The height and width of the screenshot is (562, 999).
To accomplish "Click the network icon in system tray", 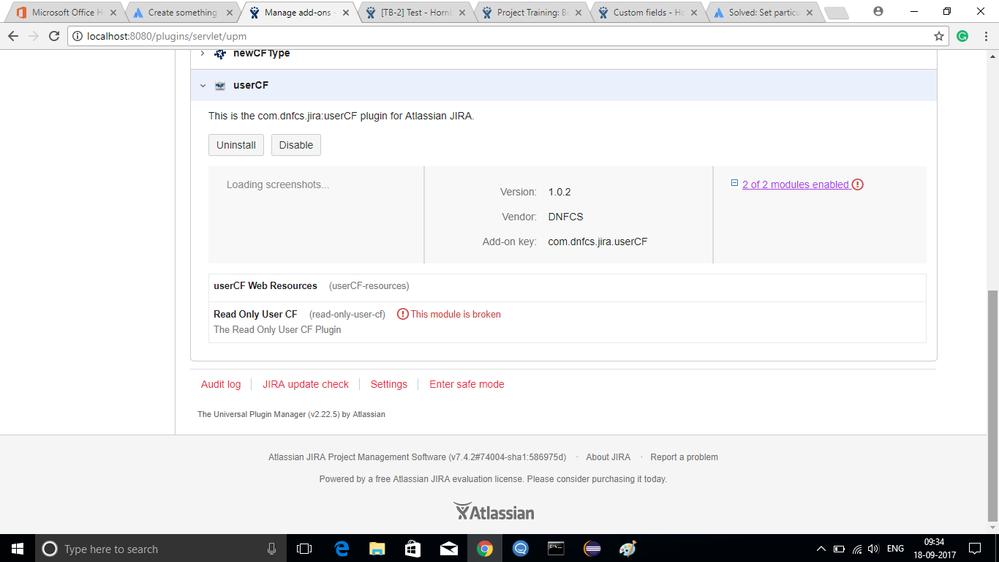I will (857, 549).
